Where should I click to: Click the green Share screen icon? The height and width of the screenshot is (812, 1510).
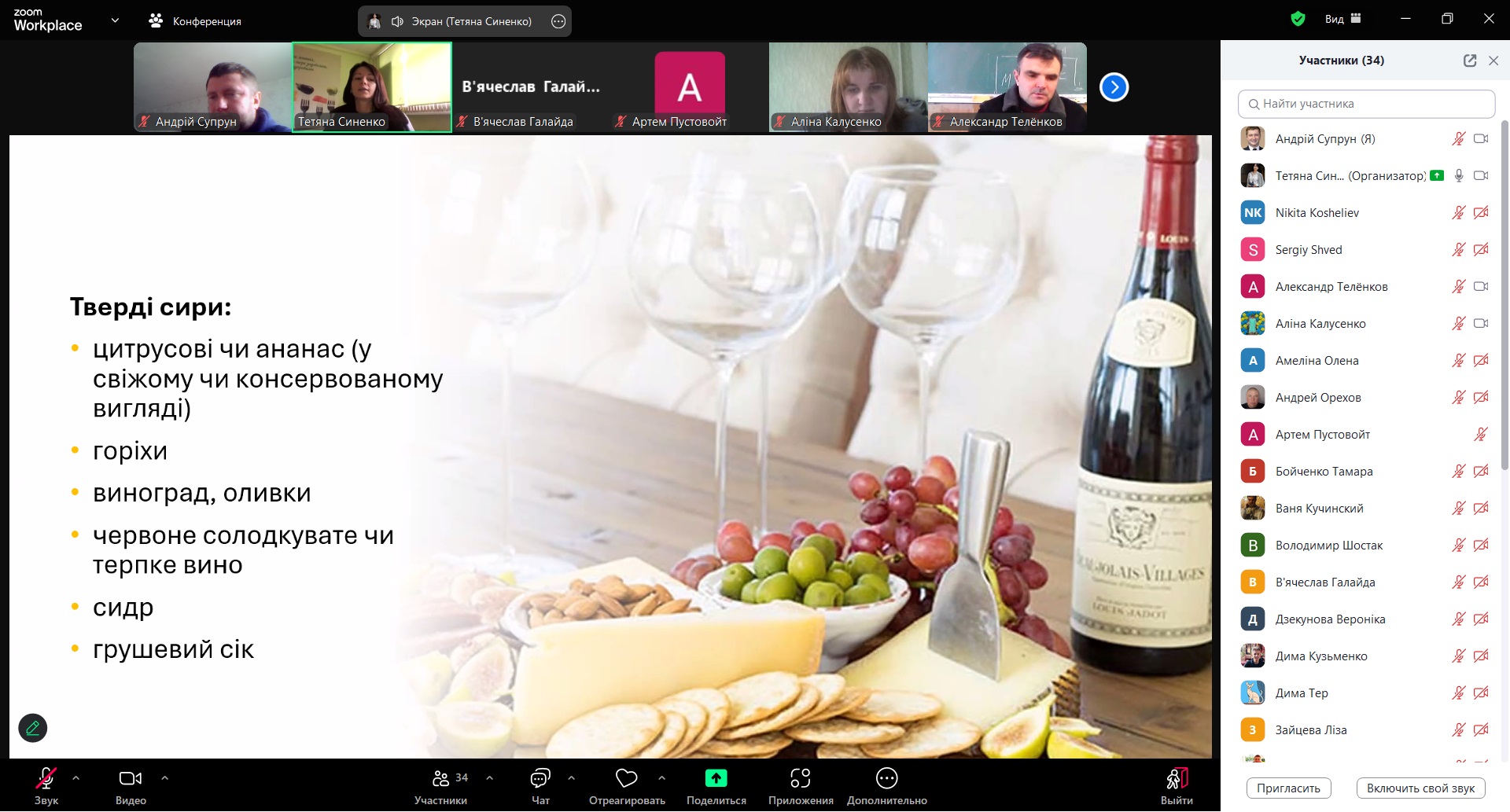[716, 778]
